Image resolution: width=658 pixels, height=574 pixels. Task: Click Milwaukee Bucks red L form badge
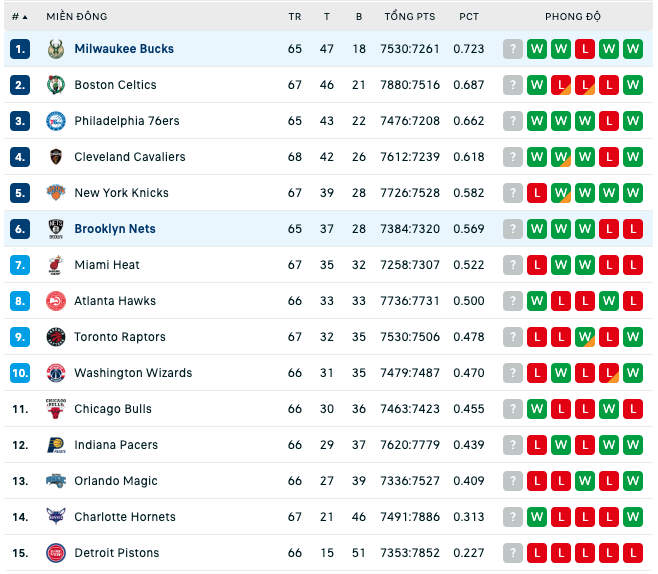pyautogui.click(x=585, y=49)
